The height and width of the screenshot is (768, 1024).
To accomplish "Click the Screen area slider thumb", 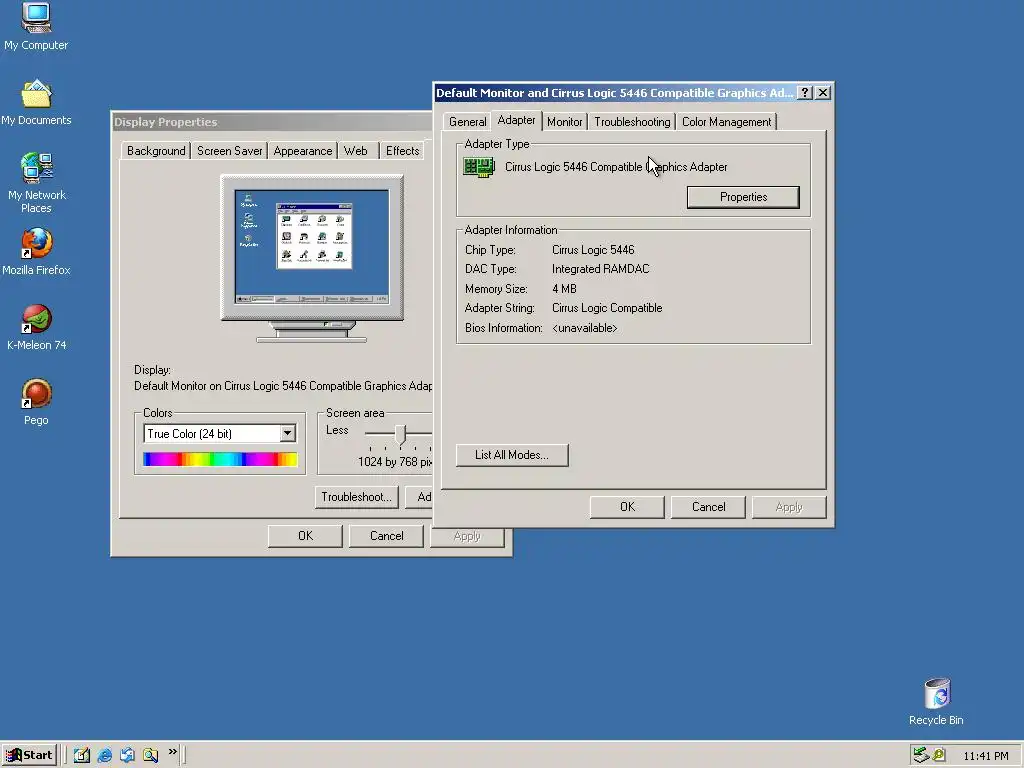I will (x=400, y=434).
